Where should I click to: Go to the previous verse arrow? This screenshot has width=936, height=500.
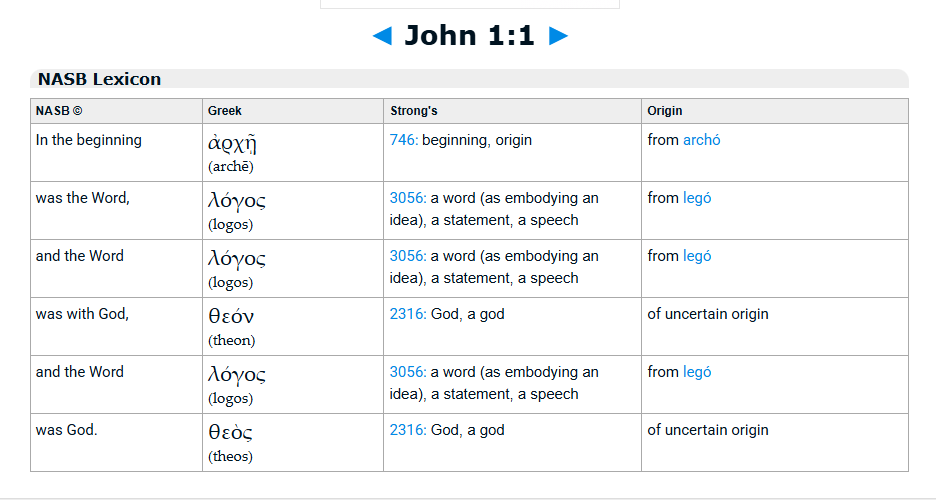click(382, 36)
